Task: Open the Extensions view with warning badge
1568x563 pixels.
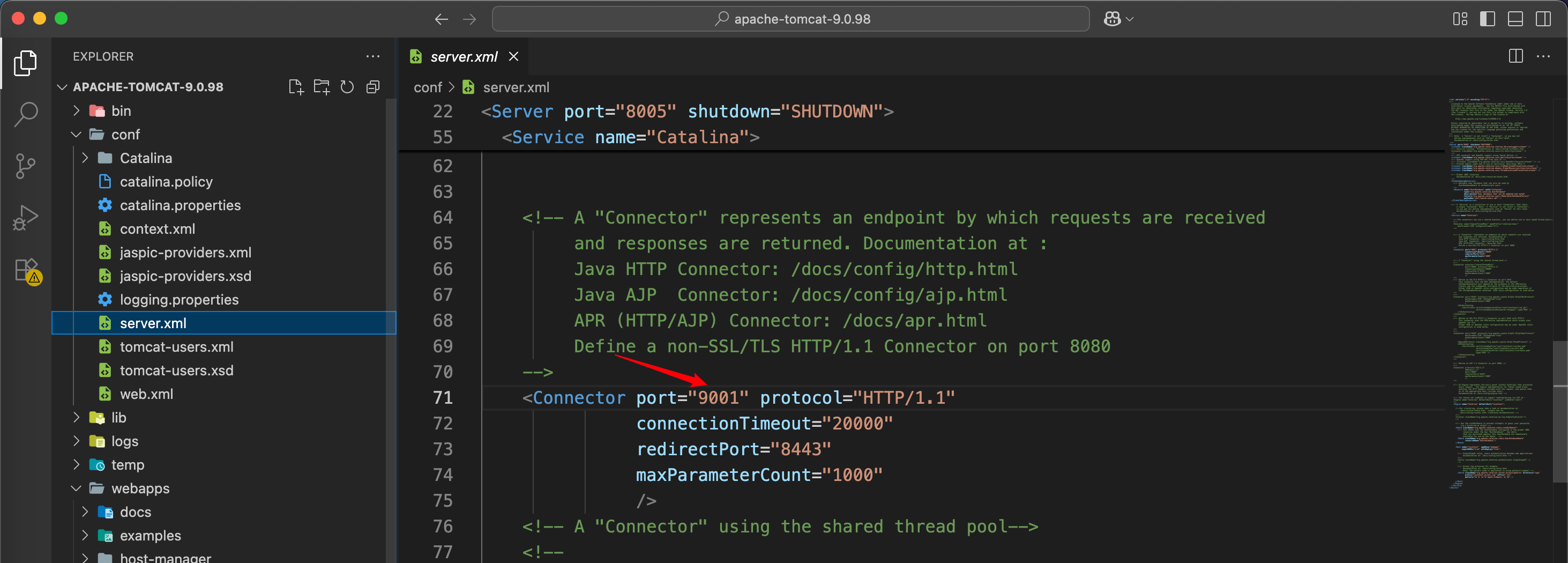Action: point(27,271)
